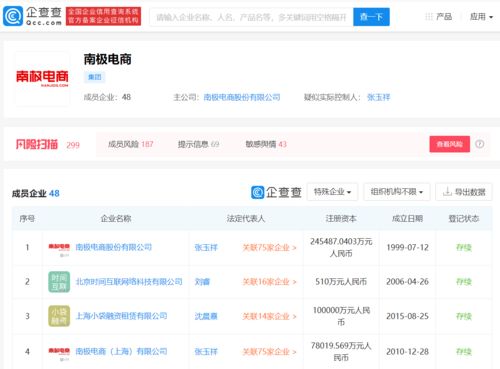
Task: Click row 1 company logo icon
Action: pyautogui.click(x=59, y=249)
